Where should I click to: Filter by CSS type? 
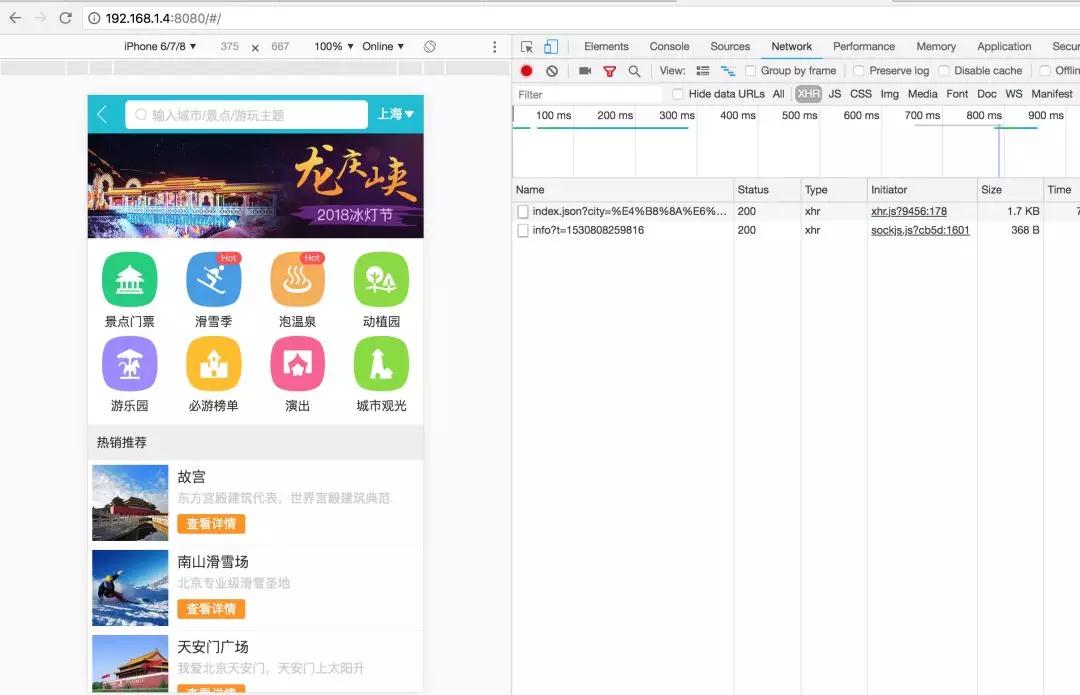point(860,94)
